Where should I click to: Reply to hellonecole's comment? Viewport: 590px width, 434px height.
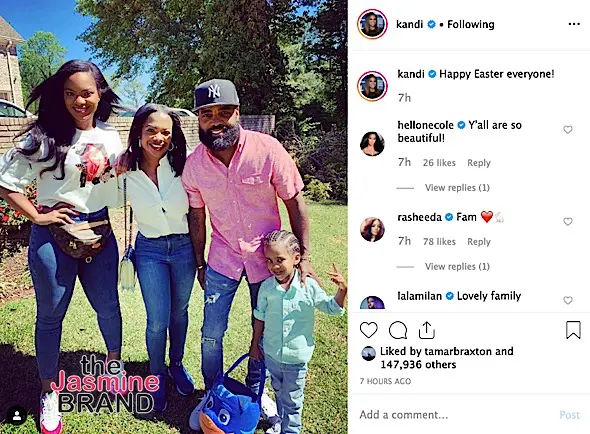click(x=479, y=163)
